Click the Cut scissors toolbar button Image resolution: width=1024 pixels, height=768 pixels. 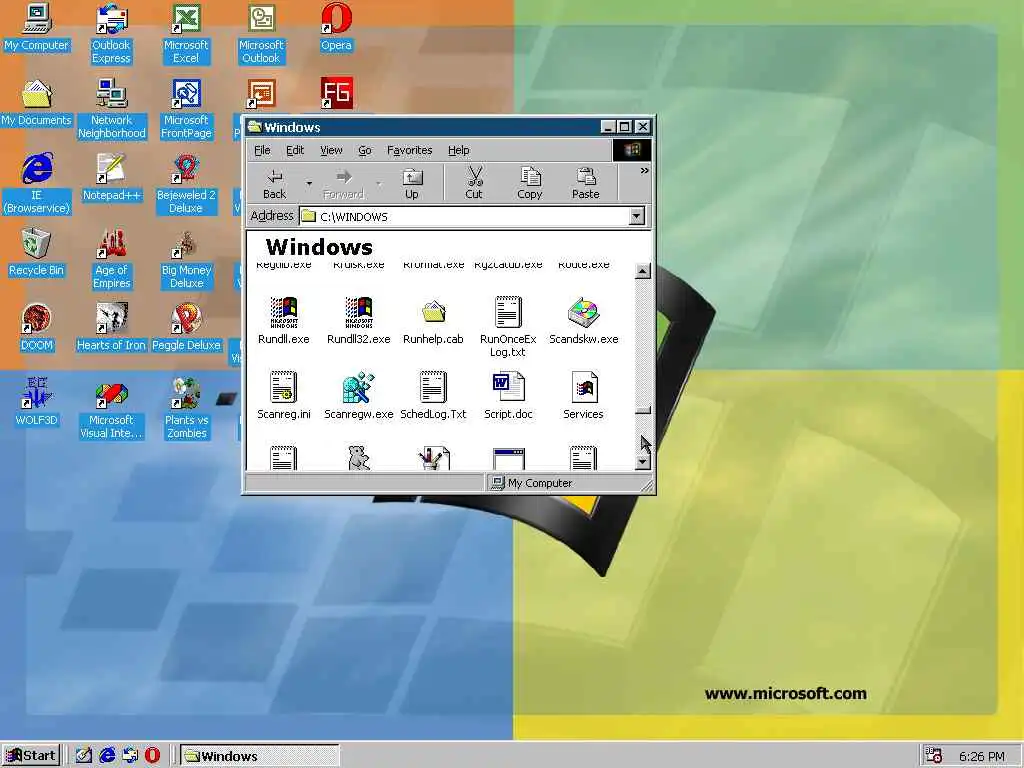[474, 183]
